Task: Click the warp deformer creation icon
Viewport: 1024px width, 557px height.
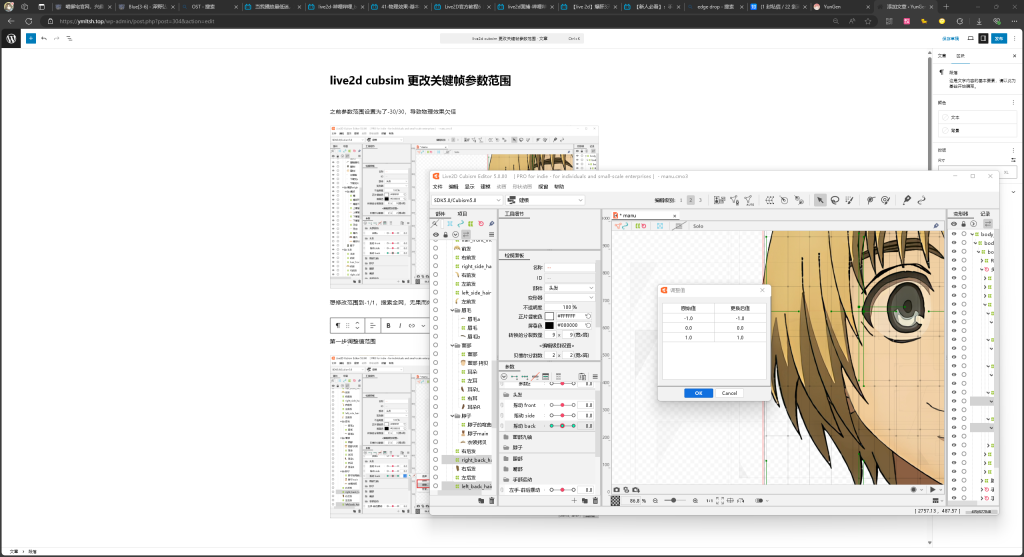Action: pyautogui.click(x=770, y=200)
